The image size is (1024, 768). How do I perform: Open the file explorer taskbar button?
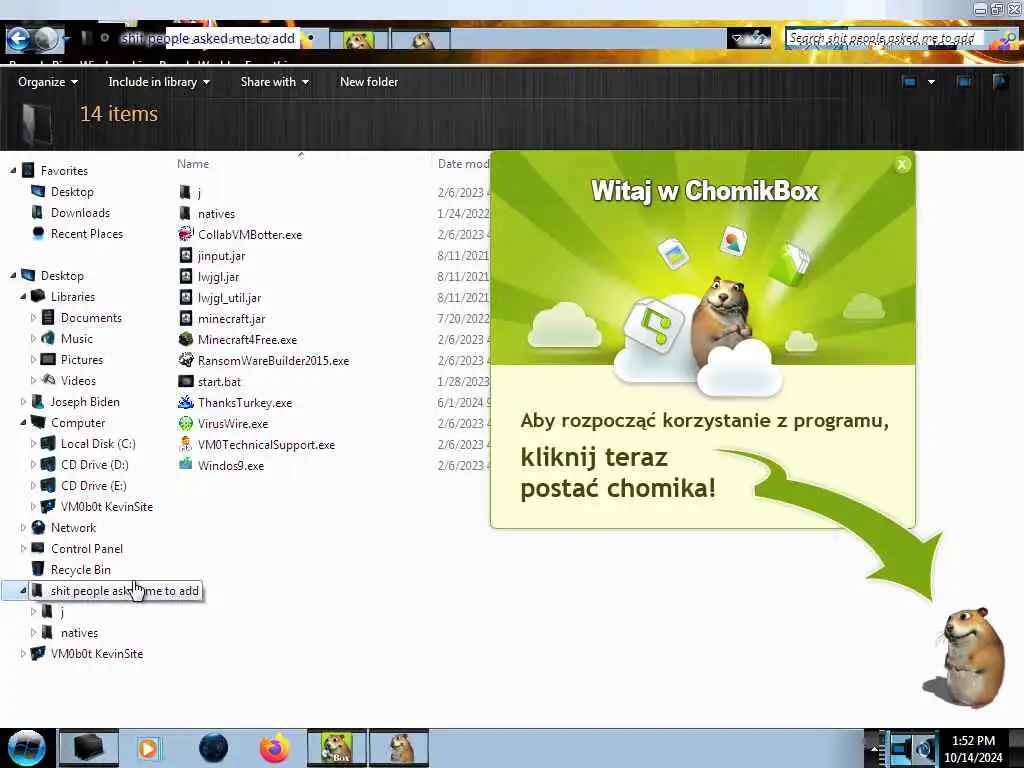(89, 748)
